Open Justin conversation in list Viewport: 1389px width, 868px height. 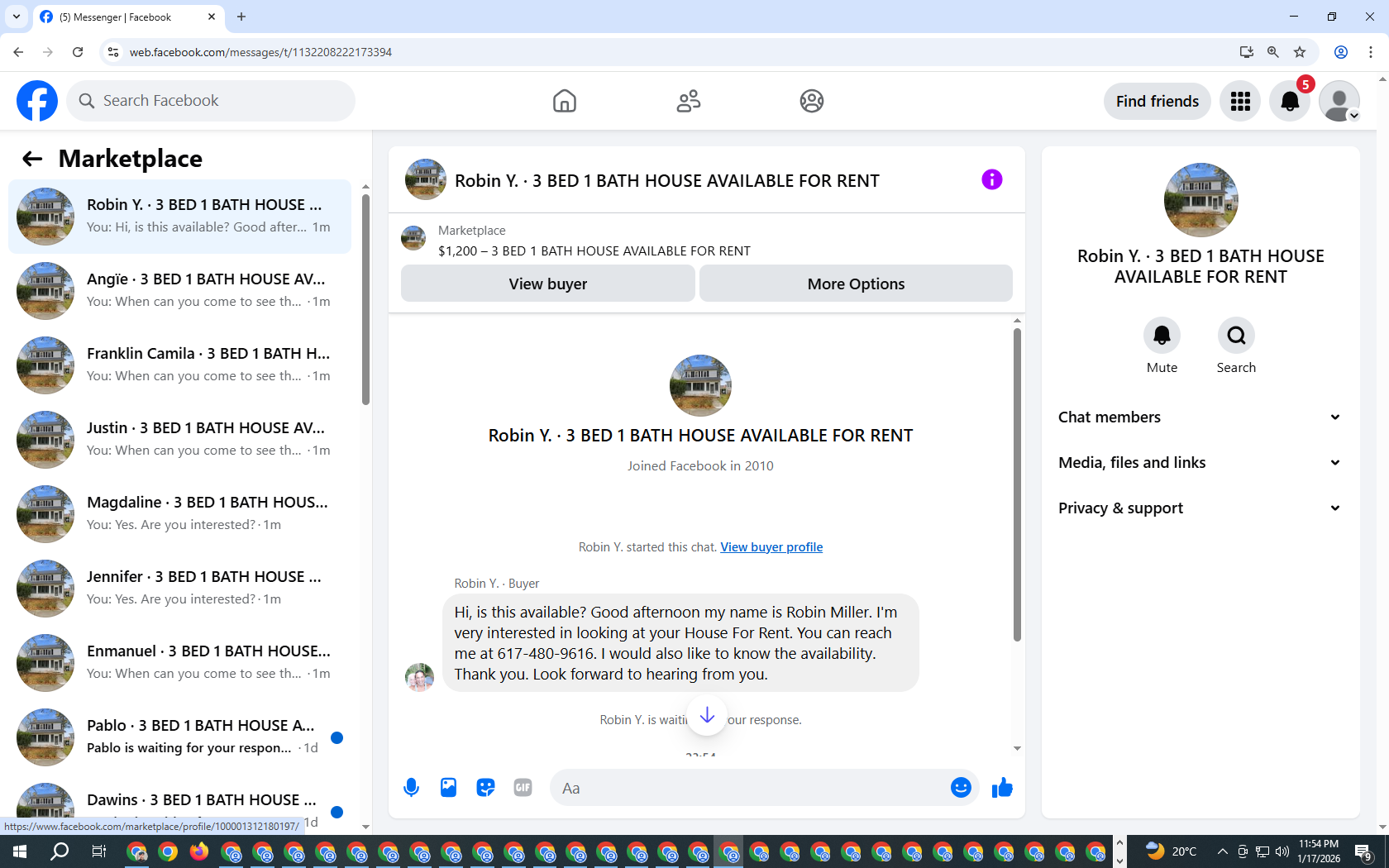pyautogui.click(x=179, y=439)
